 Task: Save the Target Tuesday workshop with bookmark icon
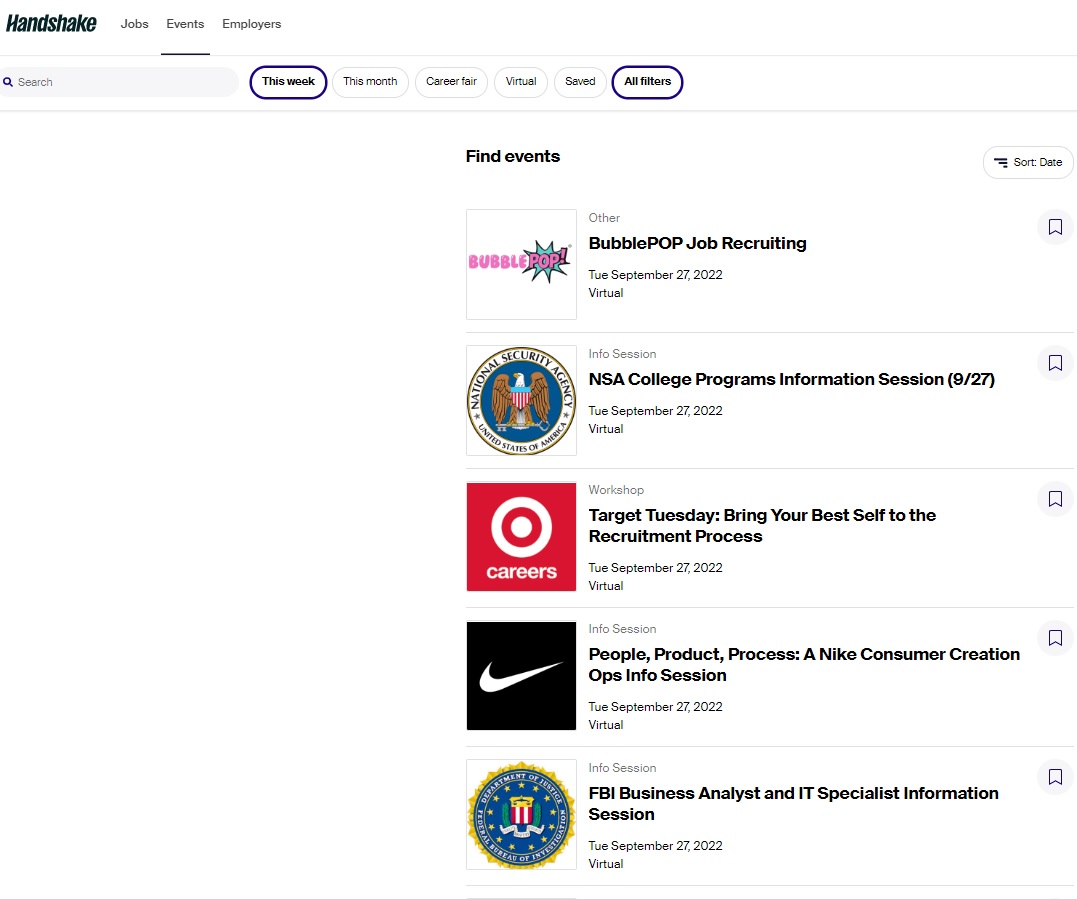point(1055,499)
